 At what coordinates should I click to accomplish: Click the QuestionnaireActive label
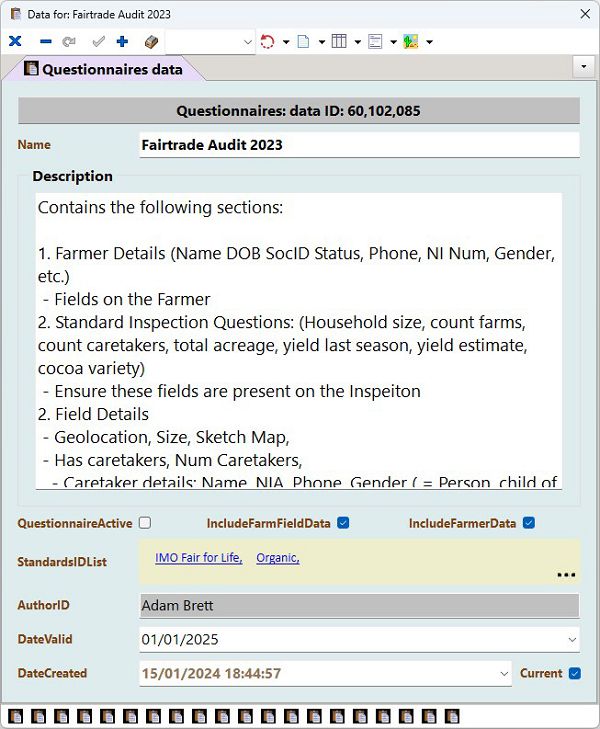pyautogui.click(x=75, y=524)
